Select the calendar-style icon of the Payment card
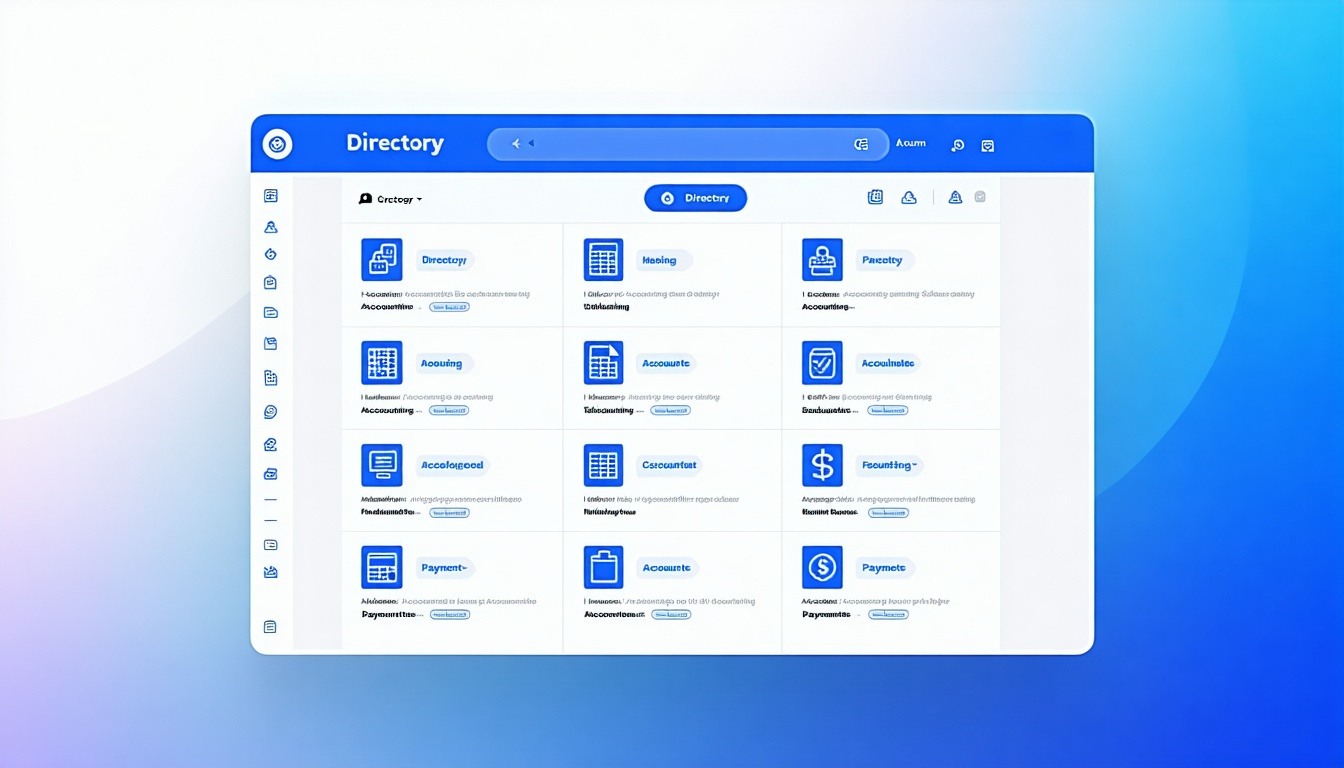This screenshot has width=1344, height=768. coord(381,567)
